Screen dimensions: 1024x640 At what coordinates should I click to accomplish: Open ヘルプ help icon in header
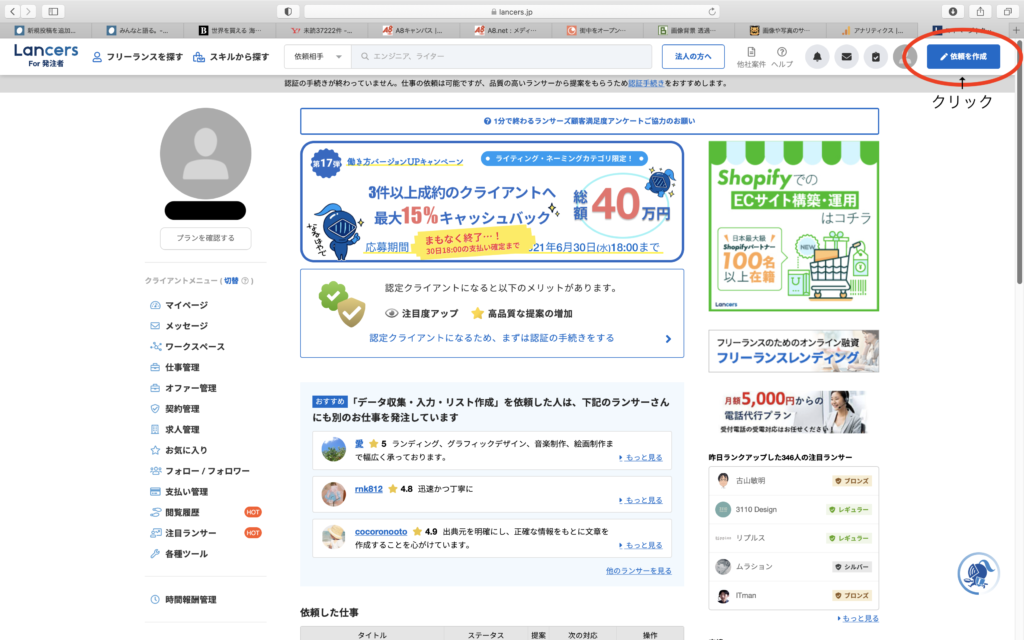(782, 56)
